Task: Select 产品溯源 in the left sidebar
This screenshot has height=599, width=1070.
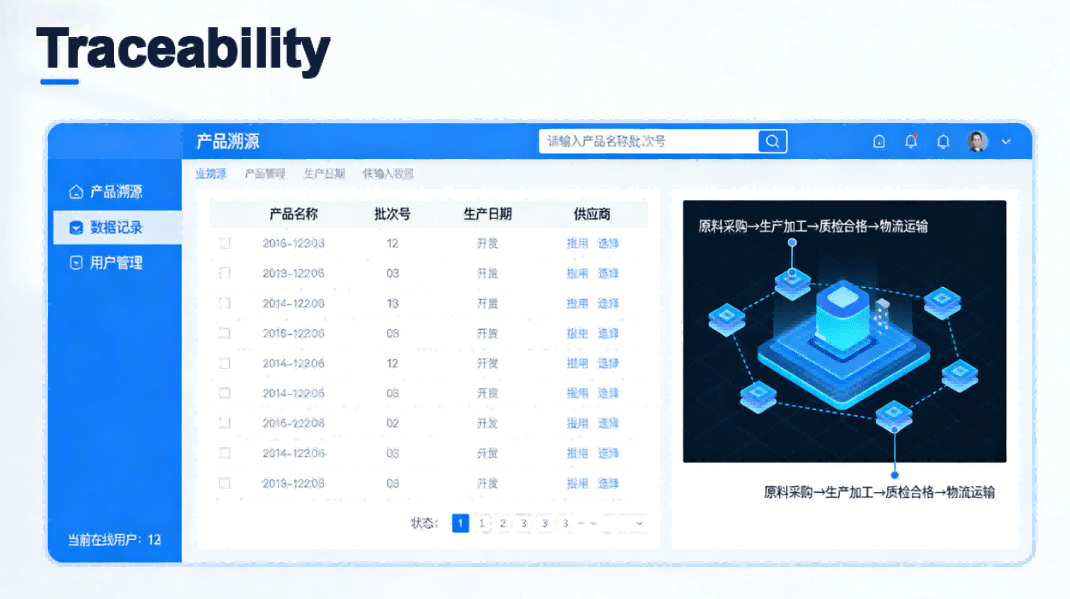Action: tap(113, 192)
